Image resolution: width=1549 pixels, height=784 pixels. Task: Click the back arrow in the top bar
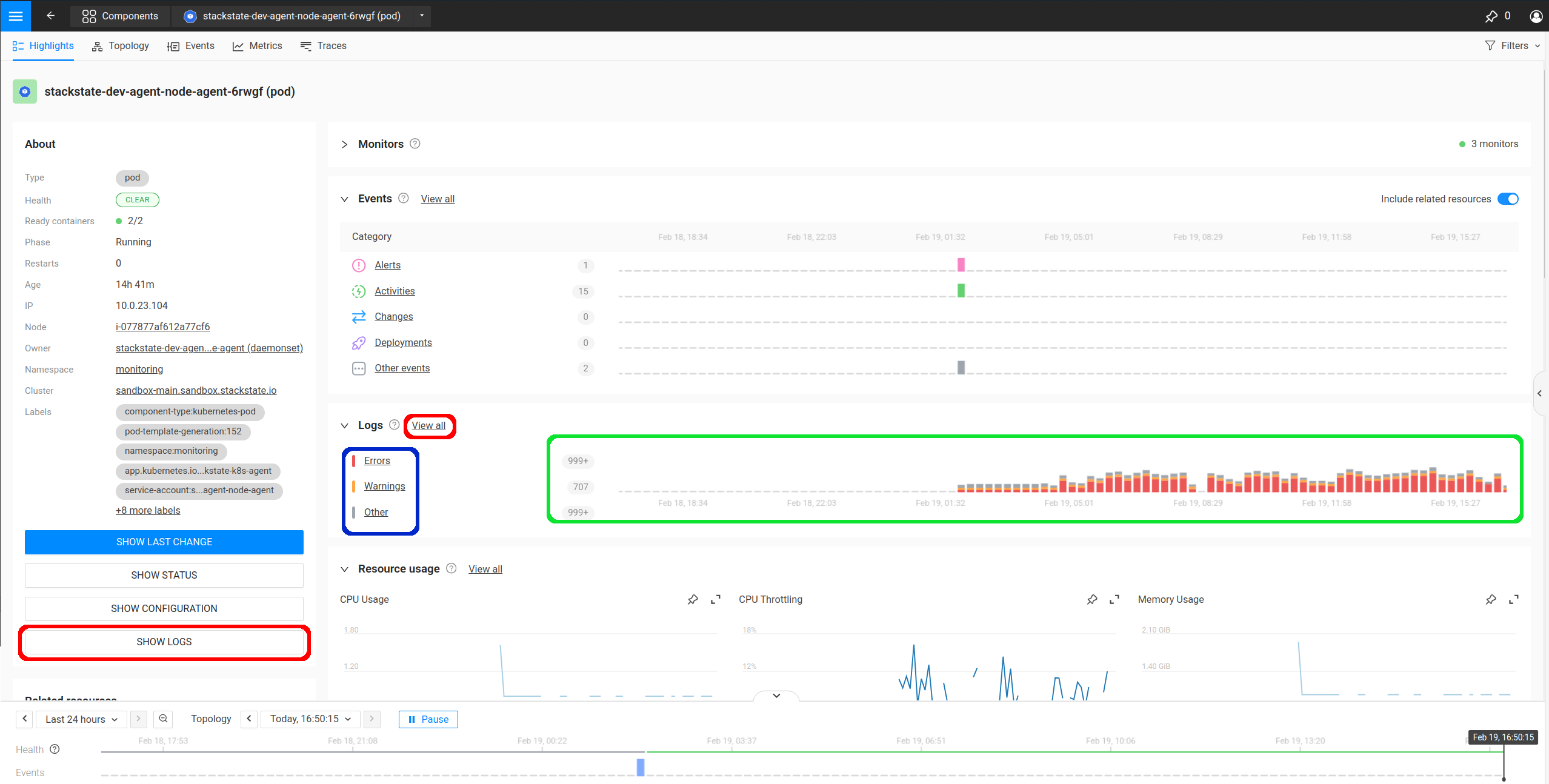point(51,16)
